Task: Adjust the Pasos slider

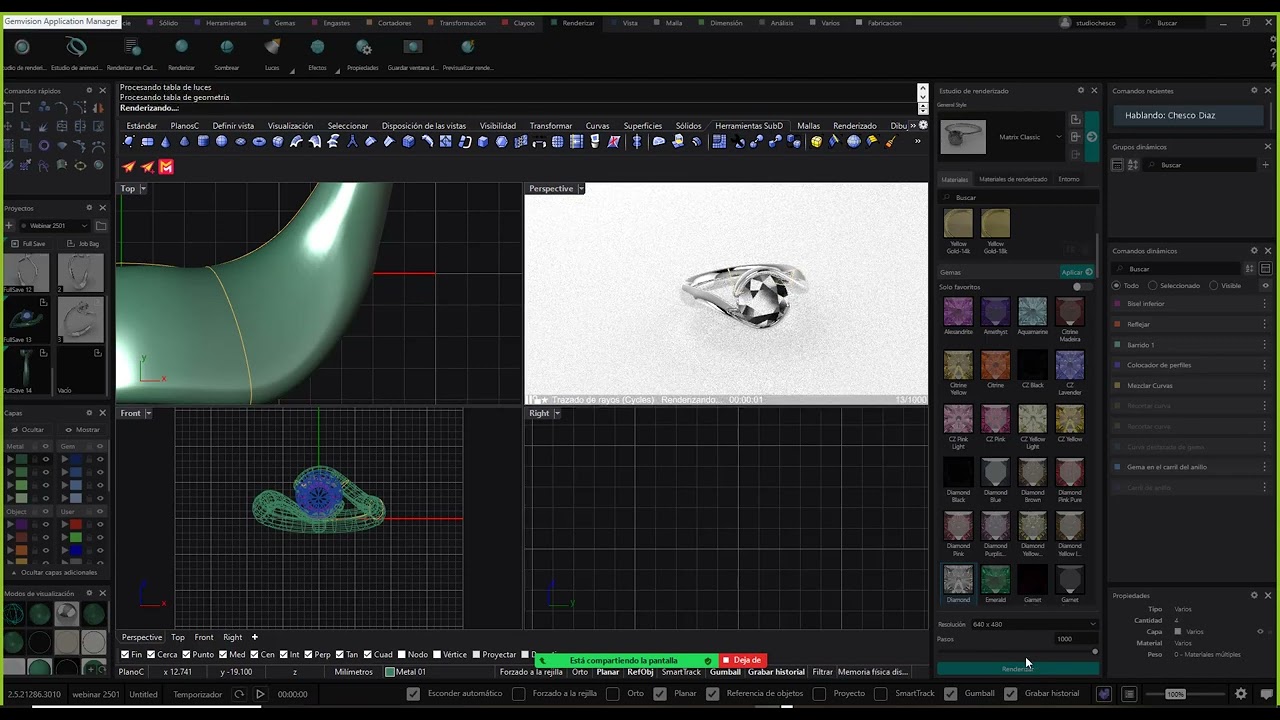Action: click(x=1095, y=651)
